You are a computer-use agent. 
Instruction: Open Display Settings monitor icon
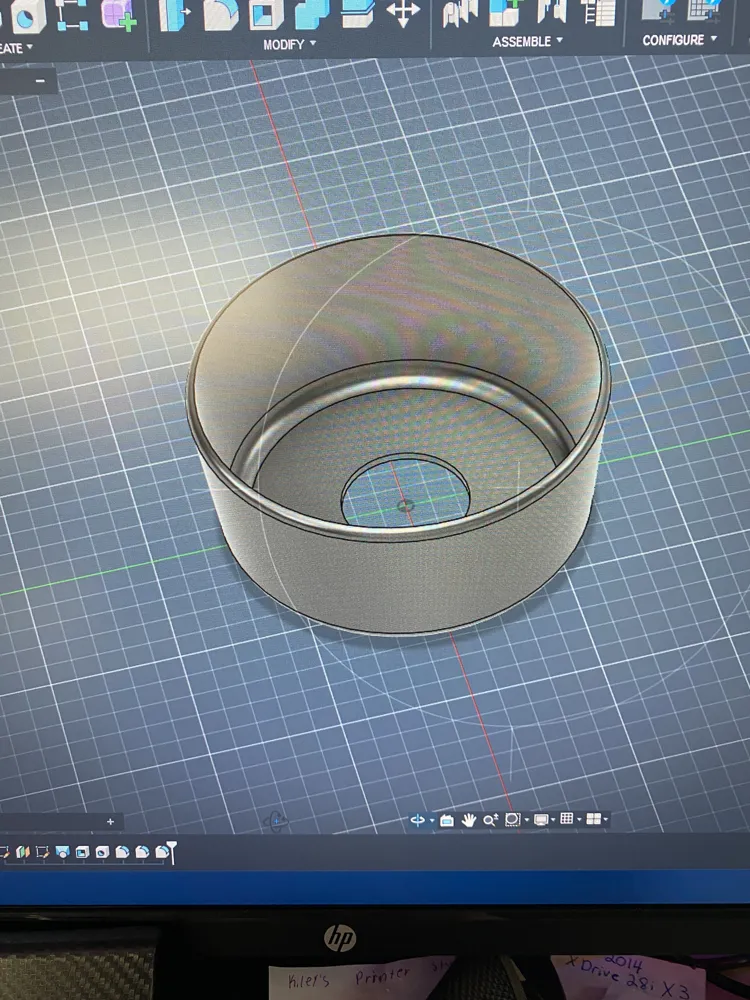click(x=541, y=819)
